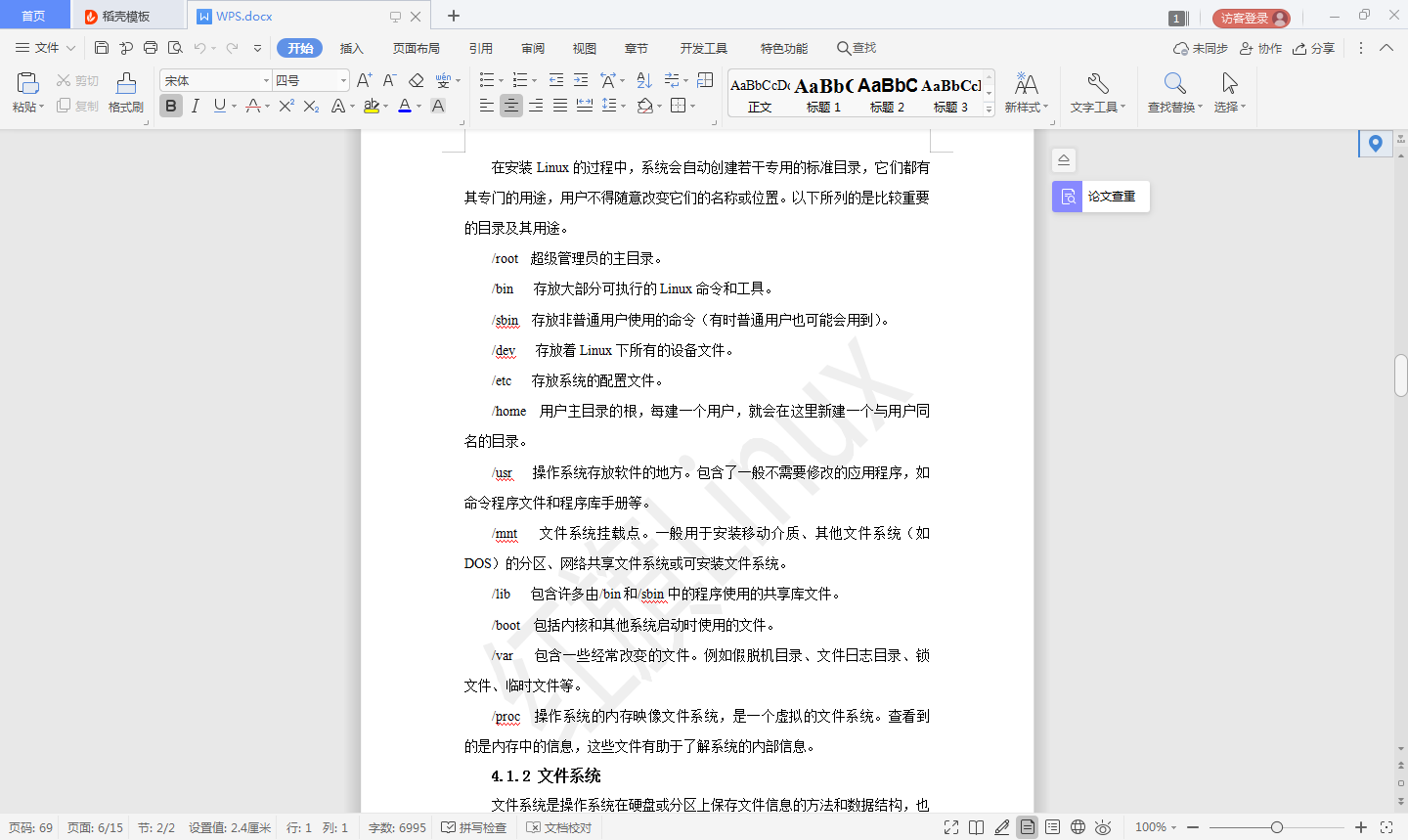Switch to the 稻壳模板 tab
Screen dimensions: 1408x840
coord(126,16)
